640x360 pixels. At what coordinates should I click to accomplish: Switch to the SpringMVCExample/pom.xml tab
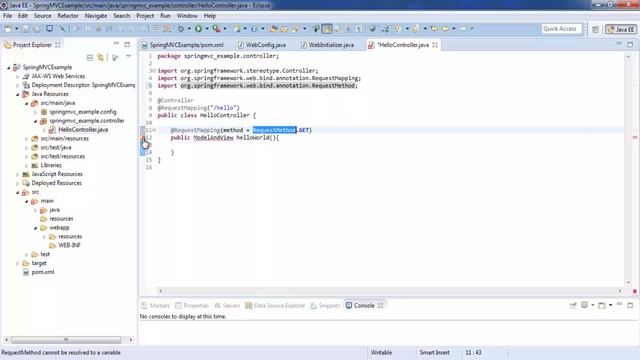coord(182,45)
